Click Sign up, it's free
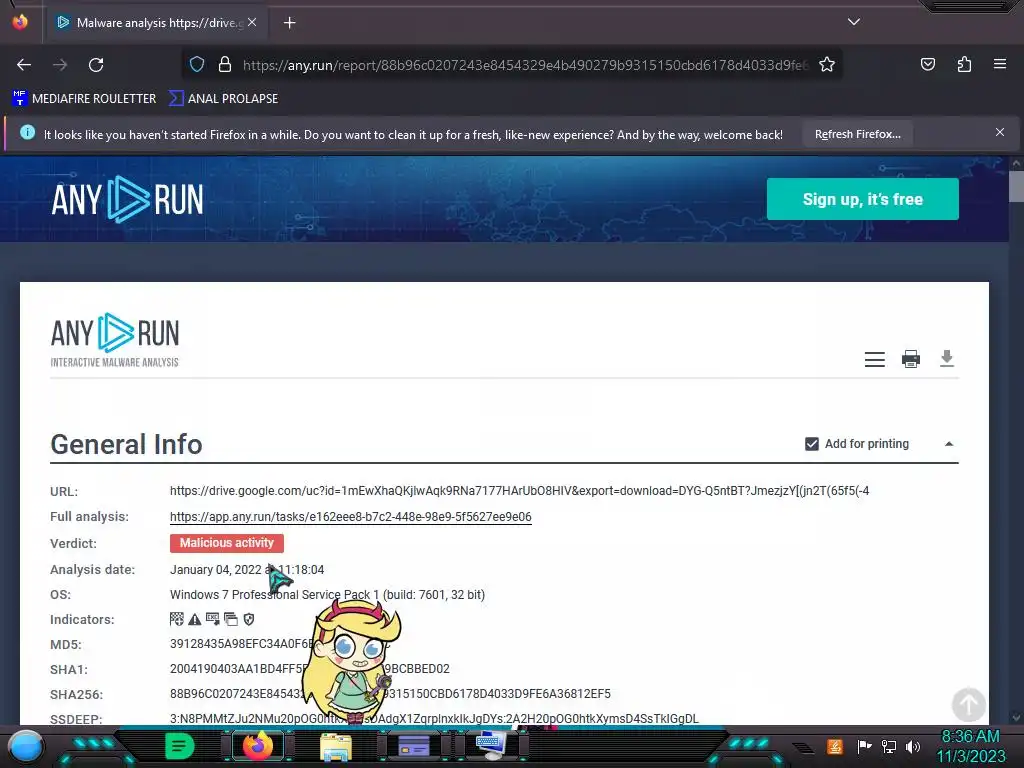1024x768 pixels. tap(863, 199)
